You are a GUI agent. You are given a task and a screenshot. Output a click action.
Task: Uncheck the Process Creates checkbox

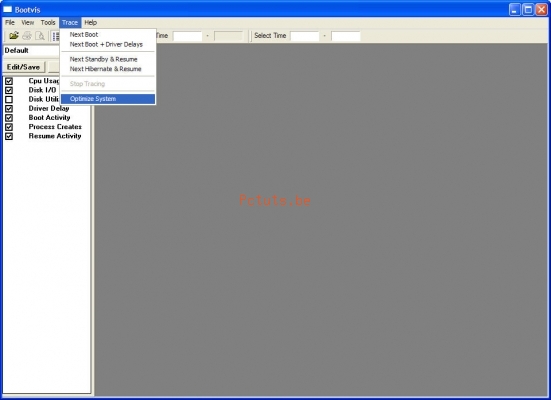click(9, 127)
